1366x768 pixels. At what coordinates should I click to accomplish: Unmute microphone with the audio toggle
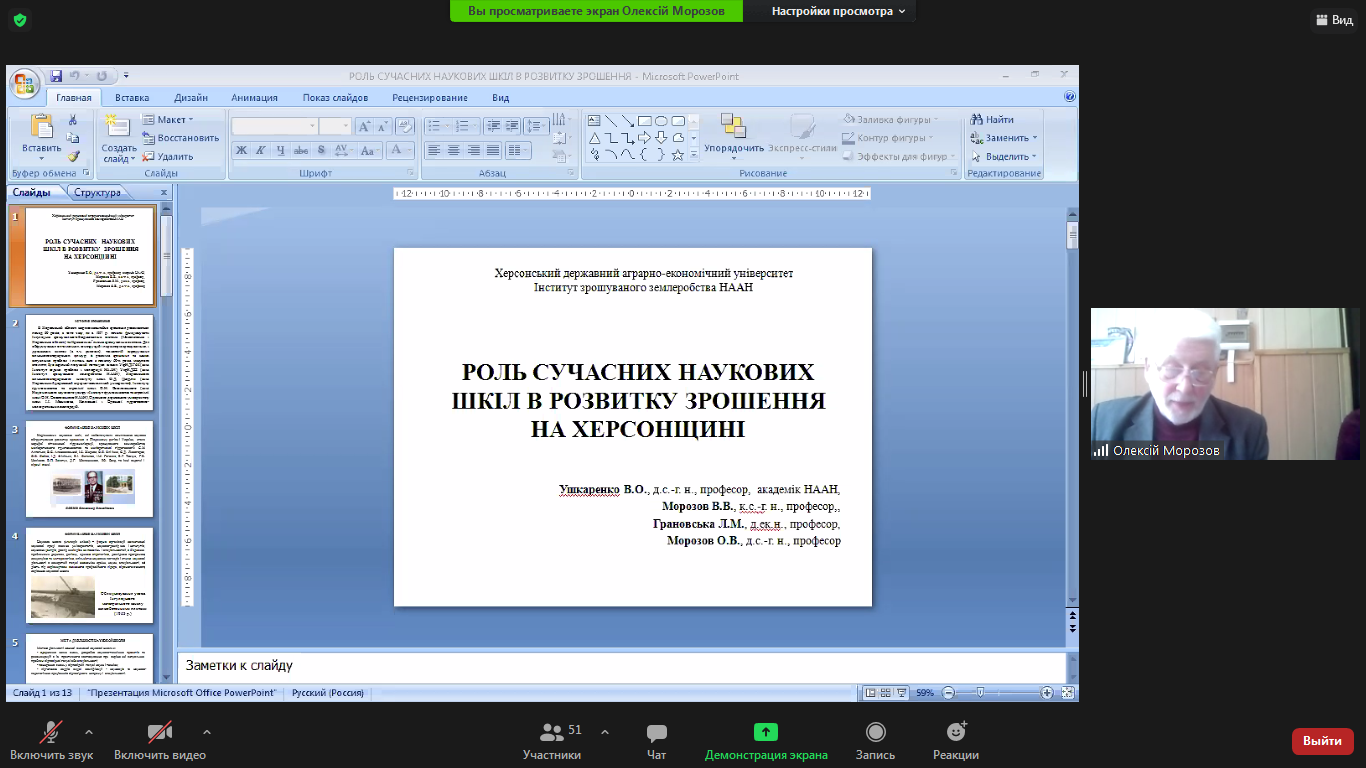[54, 733]
